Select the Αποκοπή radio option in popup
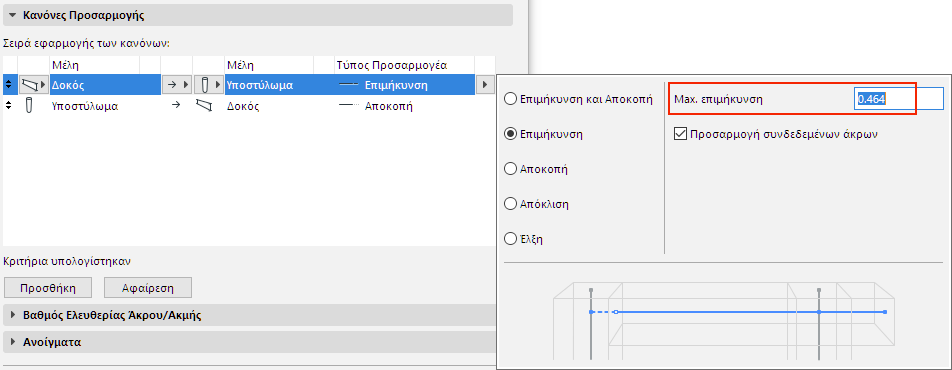This screenshot has width=952, height=370. coord(511,169)
